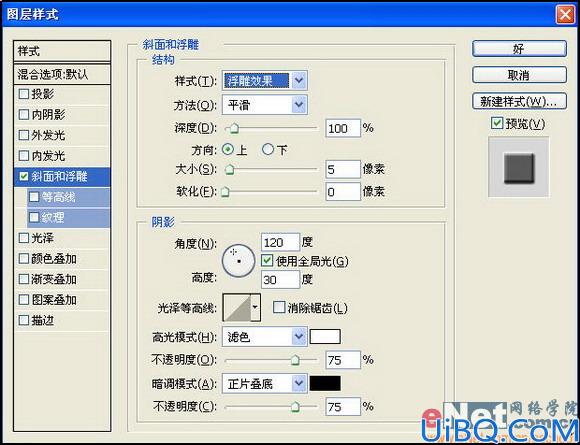The width and height of the screenshot is (580, 445).
Task: Click the 大小(S) size slider handle
Action: point(230,169)
